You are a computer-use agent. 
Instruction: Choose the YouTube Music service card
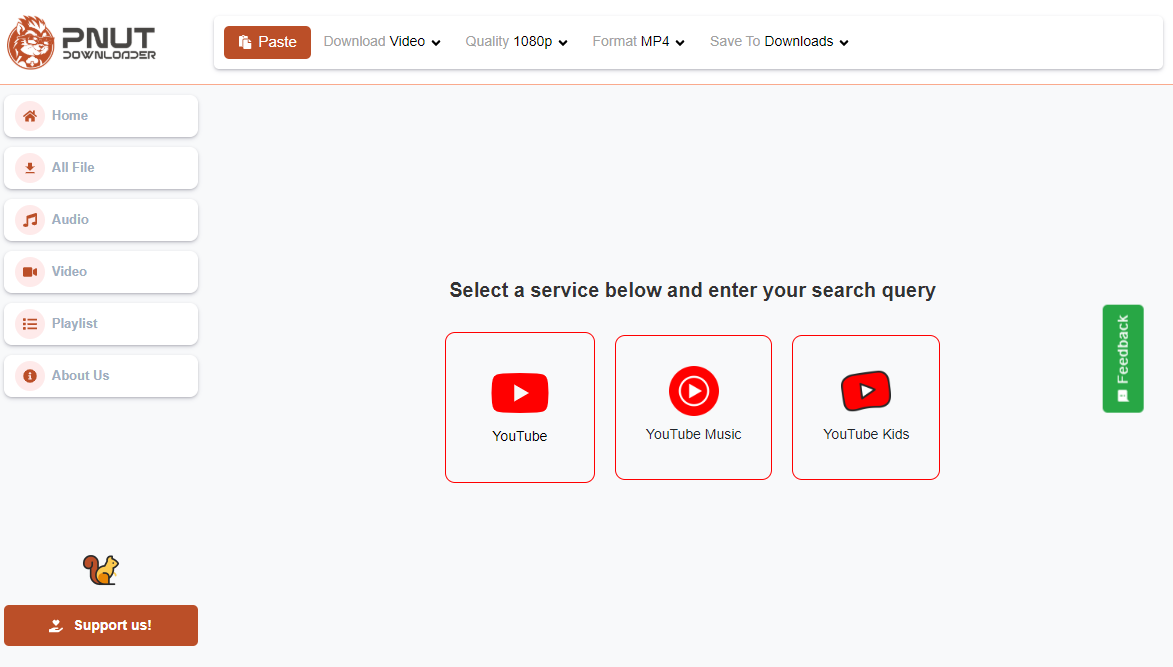coord(693,408)
